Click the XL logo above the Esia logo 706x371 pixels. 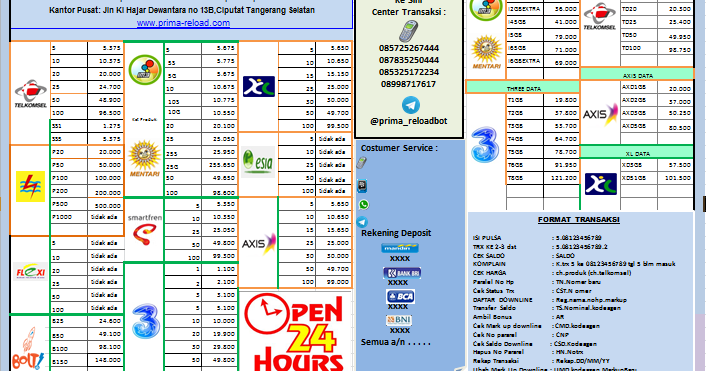pyautogui.click(x=258, y=86)
